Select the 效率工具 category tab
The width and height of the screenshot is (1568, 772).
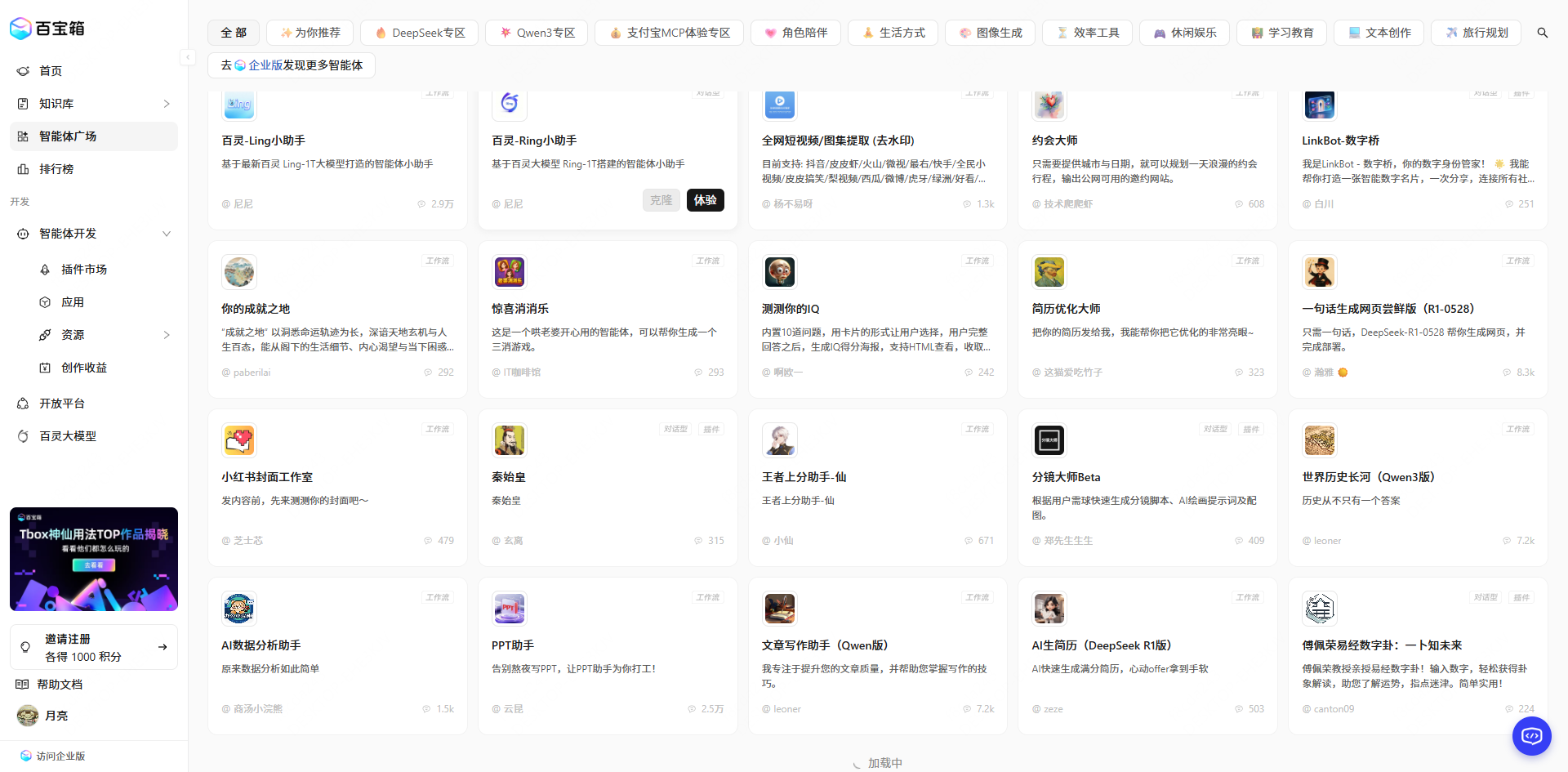click(x=1087, y=33)
